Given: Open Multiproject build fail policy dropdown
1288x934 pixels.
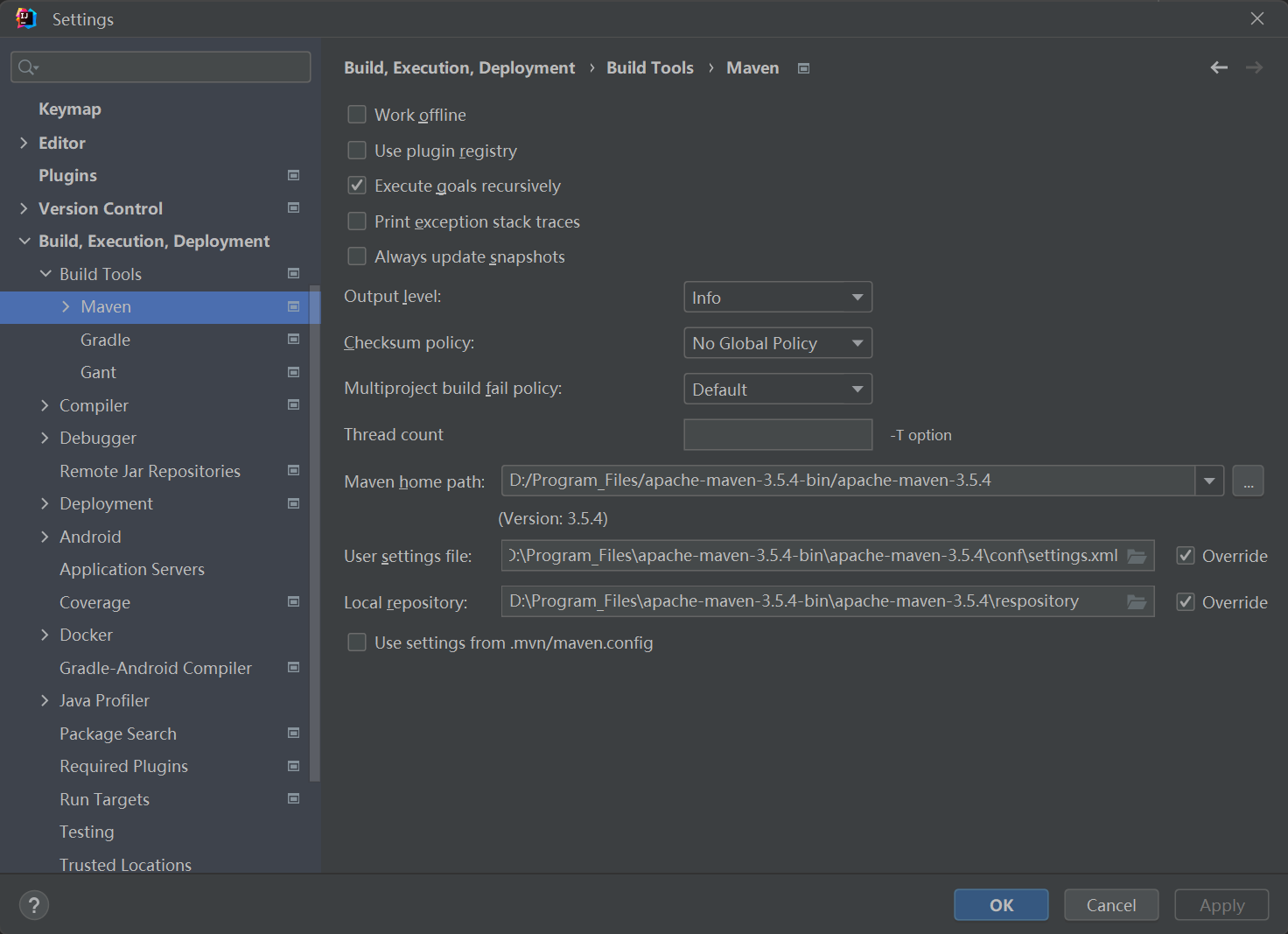Looking at the screenshot, I should [778, 389].
